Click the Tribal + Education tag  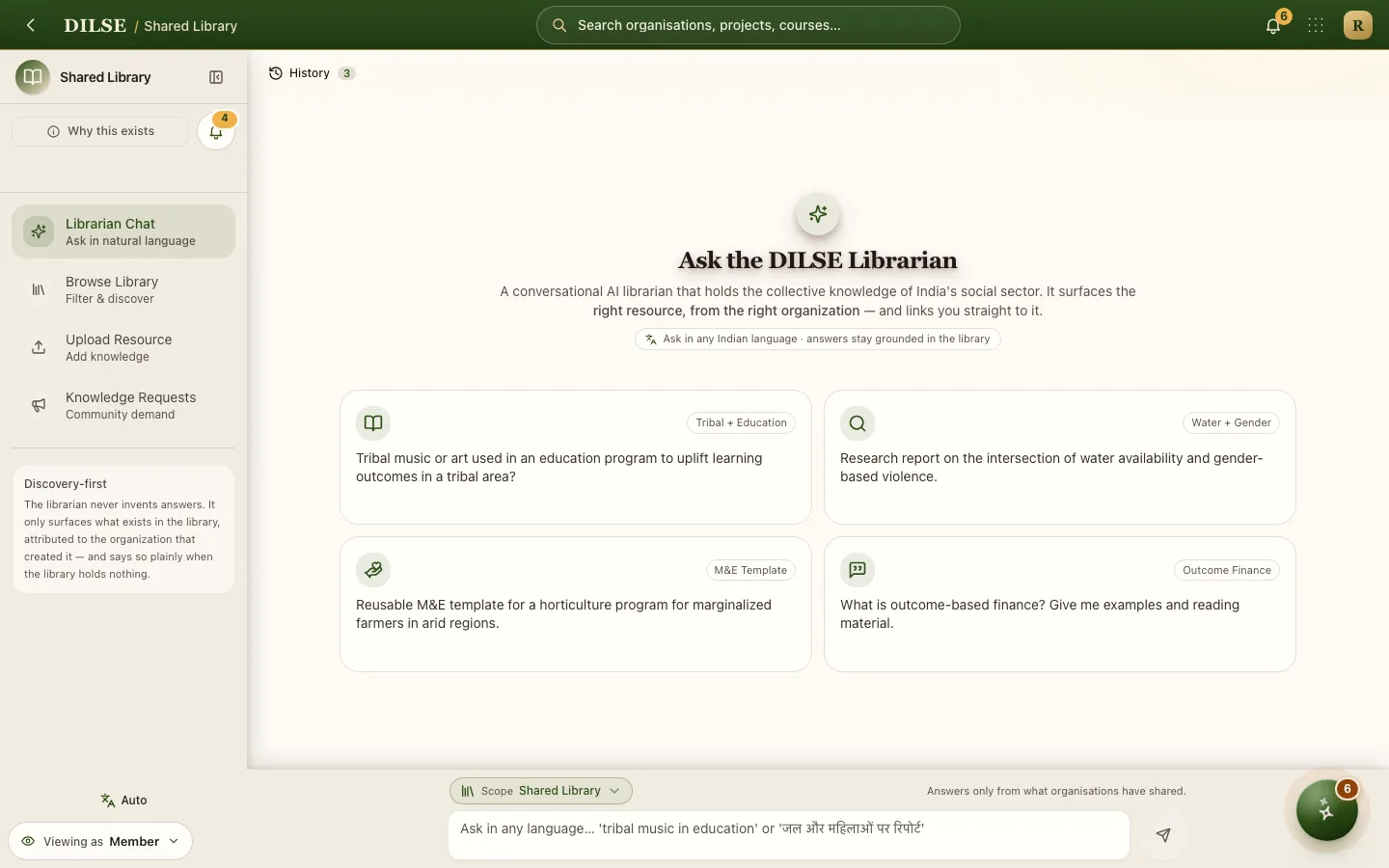[741, 422]
